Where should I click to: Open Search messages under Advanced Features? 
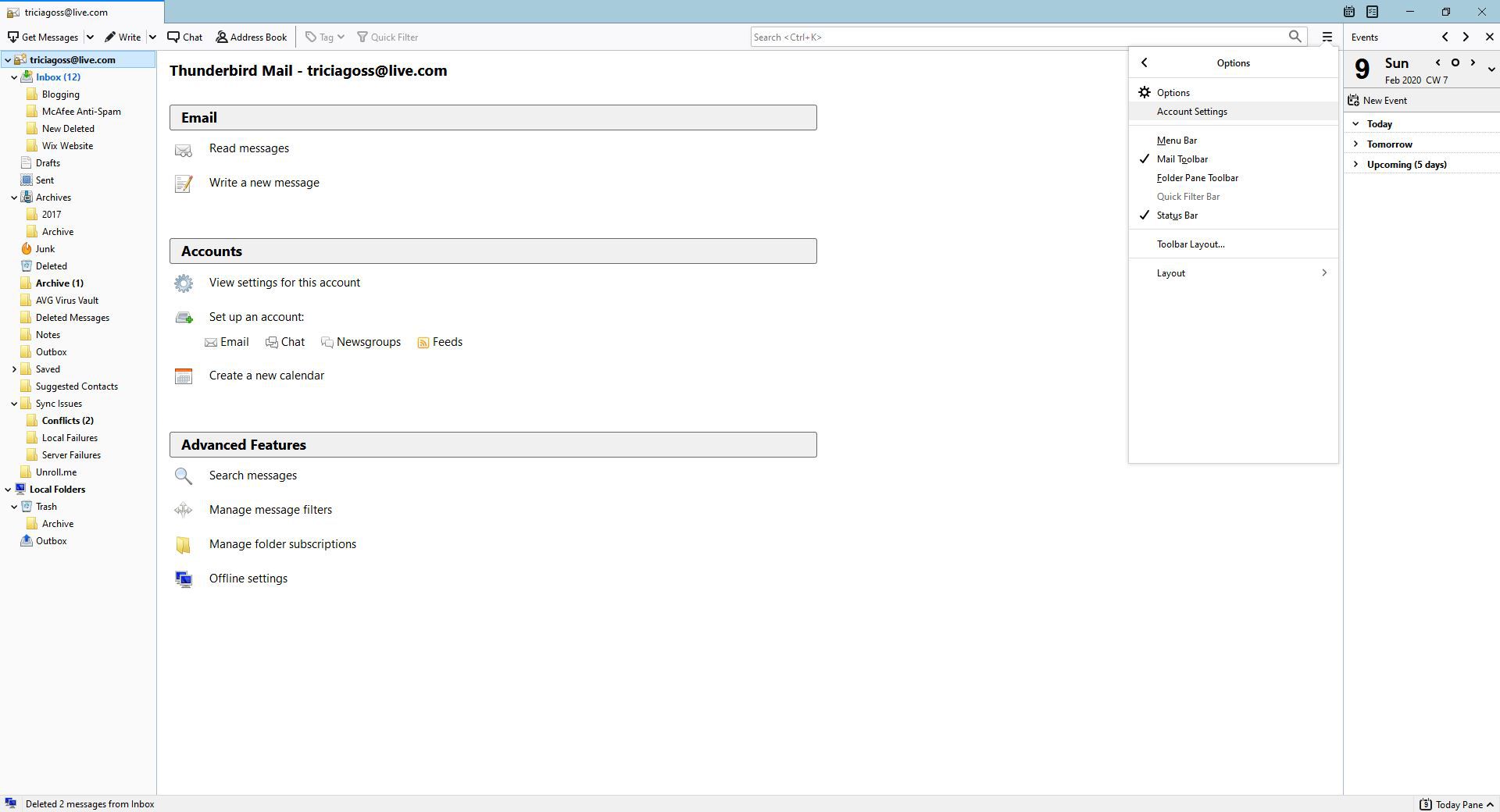(252, 475)
